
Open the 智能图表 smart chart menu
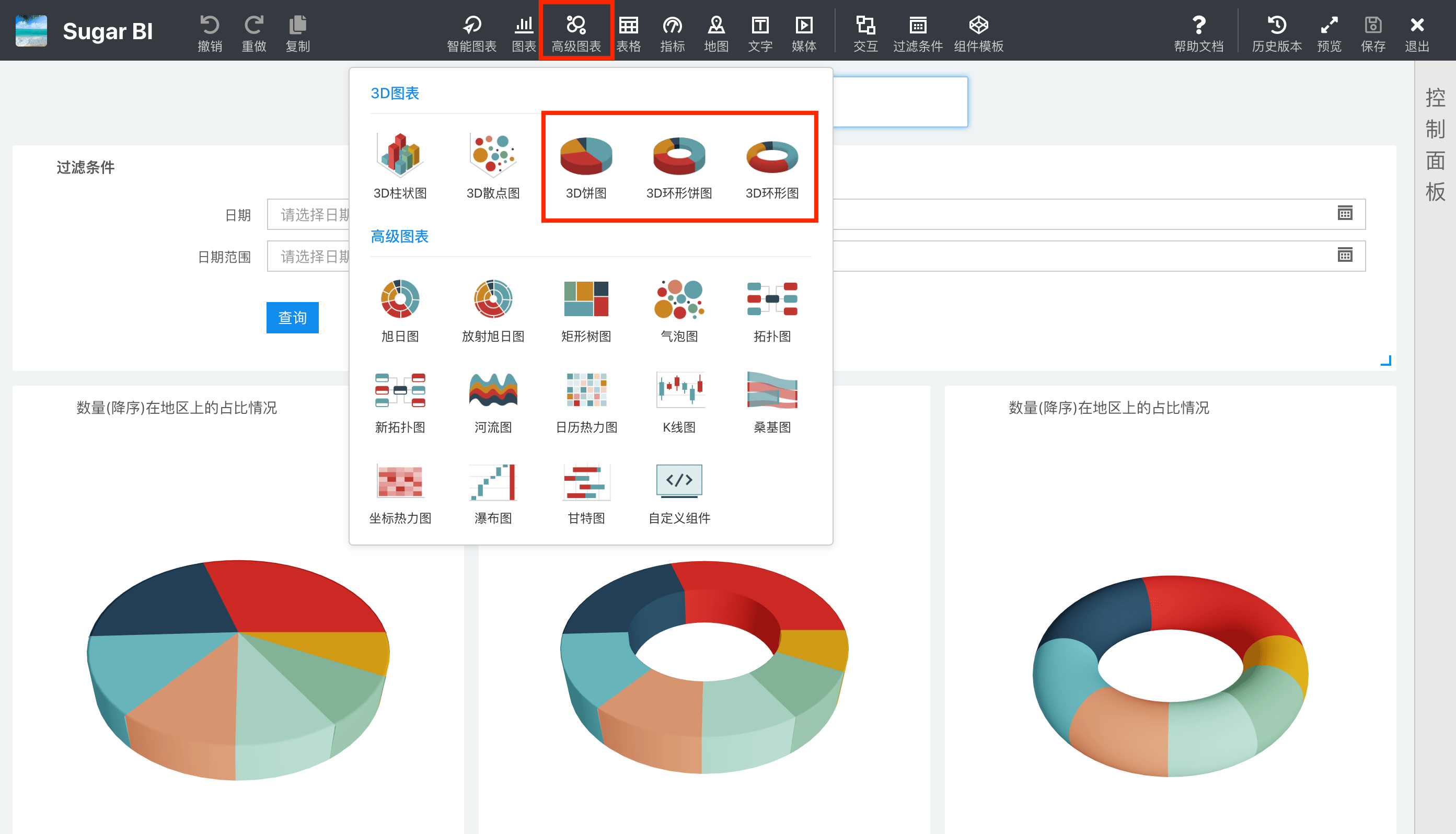click(x=471, y=33)
